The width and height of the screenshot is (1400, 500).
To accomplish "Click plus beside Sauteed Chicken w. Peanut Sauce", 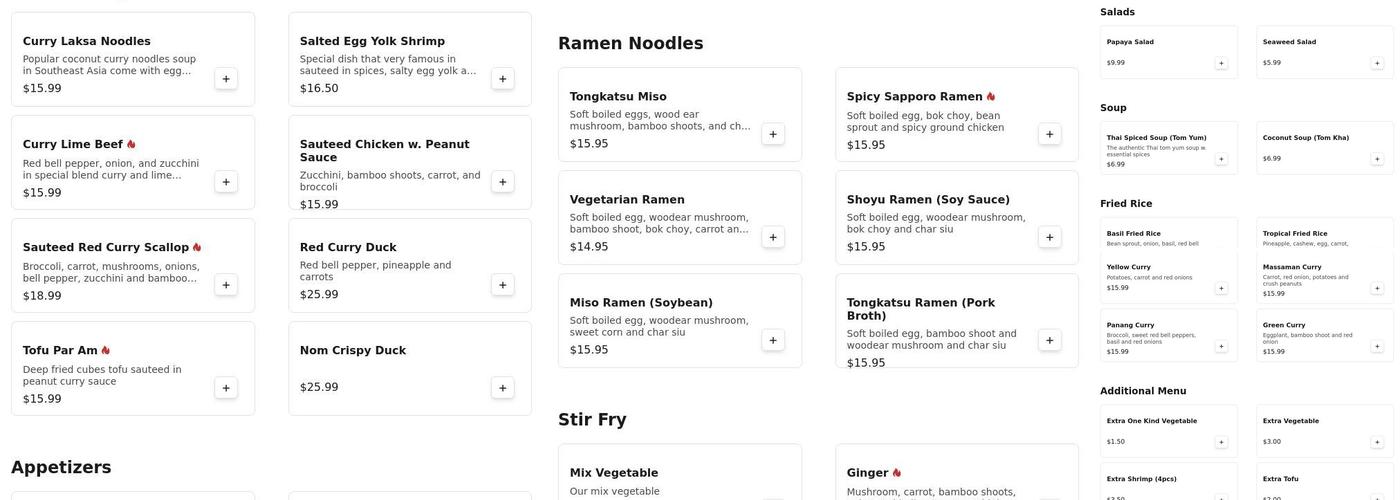I will click(x=503, y=182).
